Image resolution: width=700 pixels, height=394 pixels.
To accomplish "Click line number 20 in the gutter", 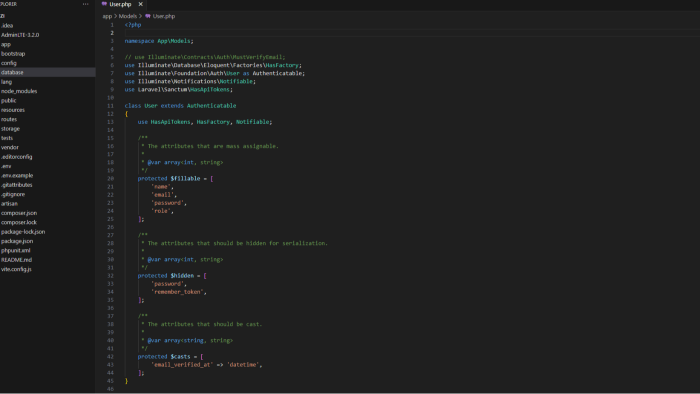I will point(110,178).
